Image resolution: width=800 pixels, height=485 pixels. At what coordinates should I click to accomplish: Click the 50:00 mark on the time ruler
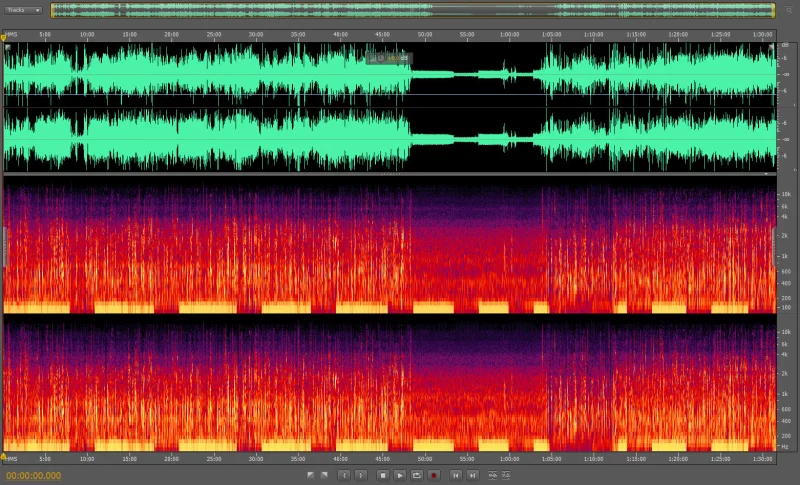click(425, 35)
